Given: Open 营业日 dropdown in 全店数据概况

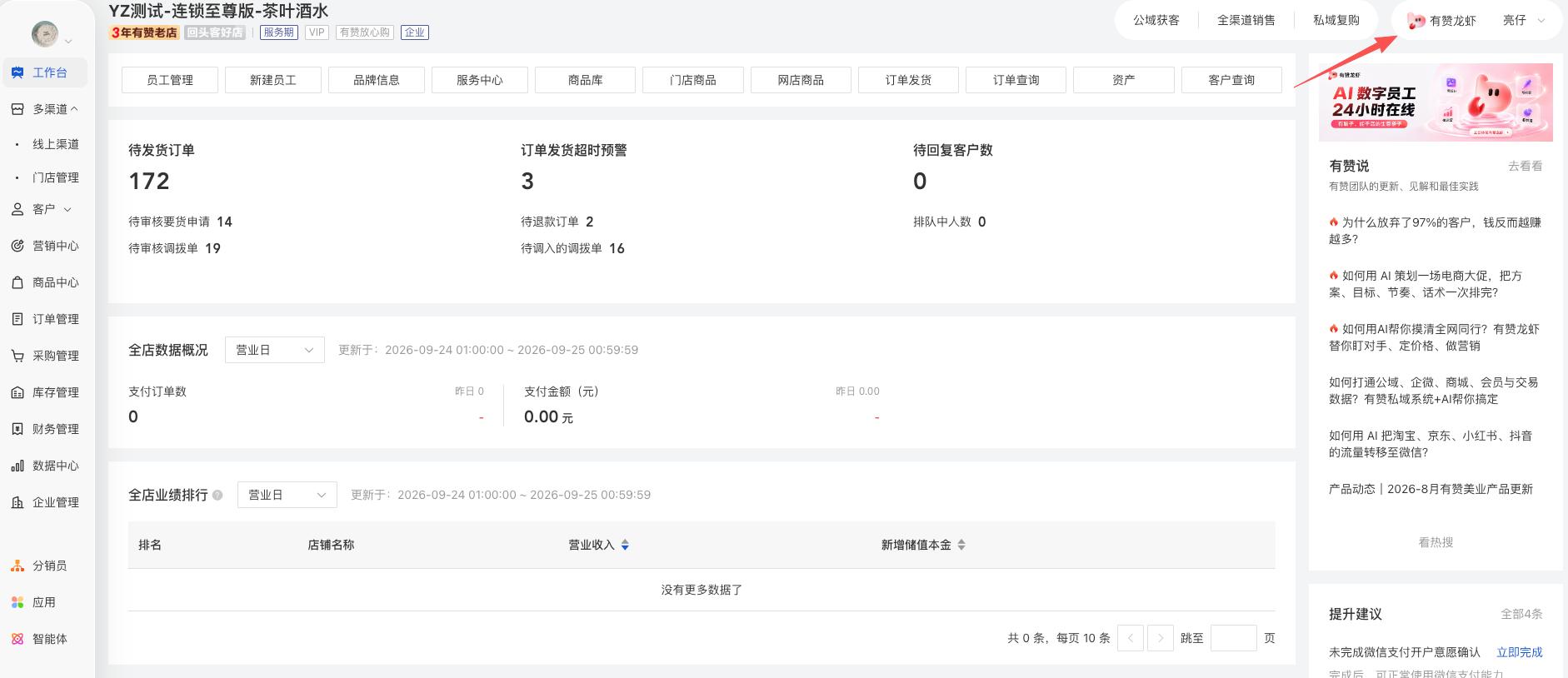Looking at the screenshot, I should 275,350.
